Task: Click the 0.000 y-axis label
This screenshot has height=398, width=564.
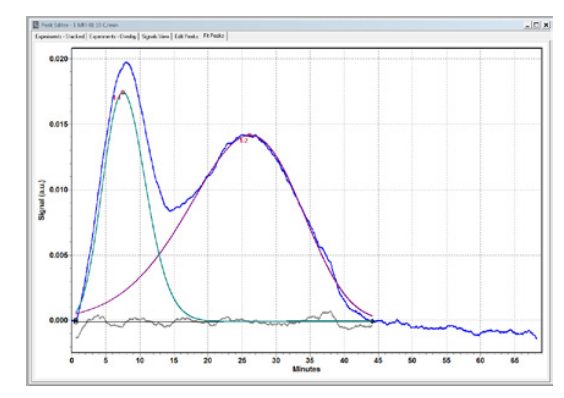Action: (x=58, y=320)
